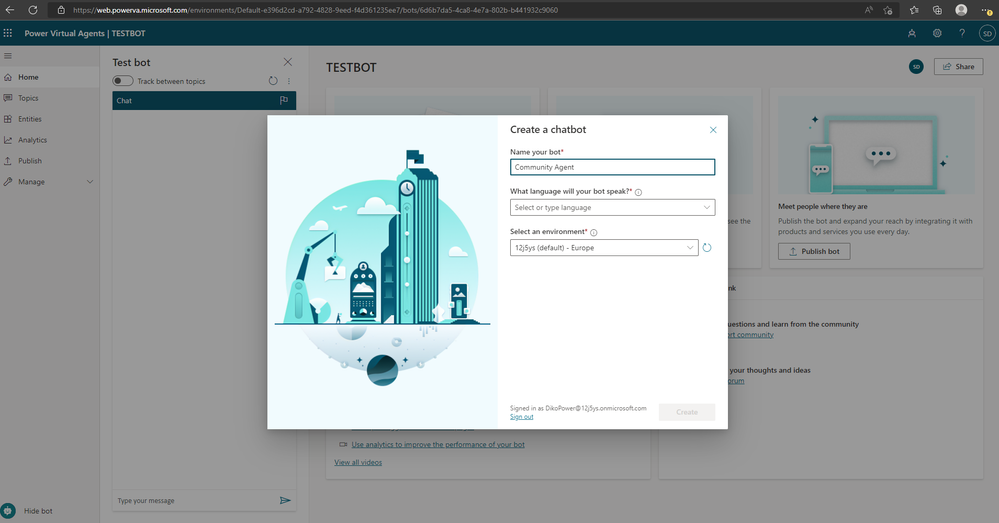Image resolution: width=999 pixels, height=523 pixels.
Task: Open Manage in the sidebar
Action: 50,182
